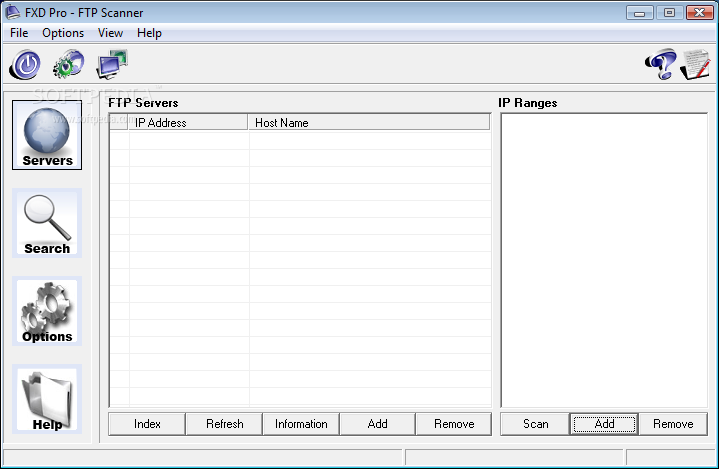Open the gear and globe settings toolbar icon
Image resolution: width=719 pixels, height=469 pixels.
pyautogui.click(x=69, y=64)
